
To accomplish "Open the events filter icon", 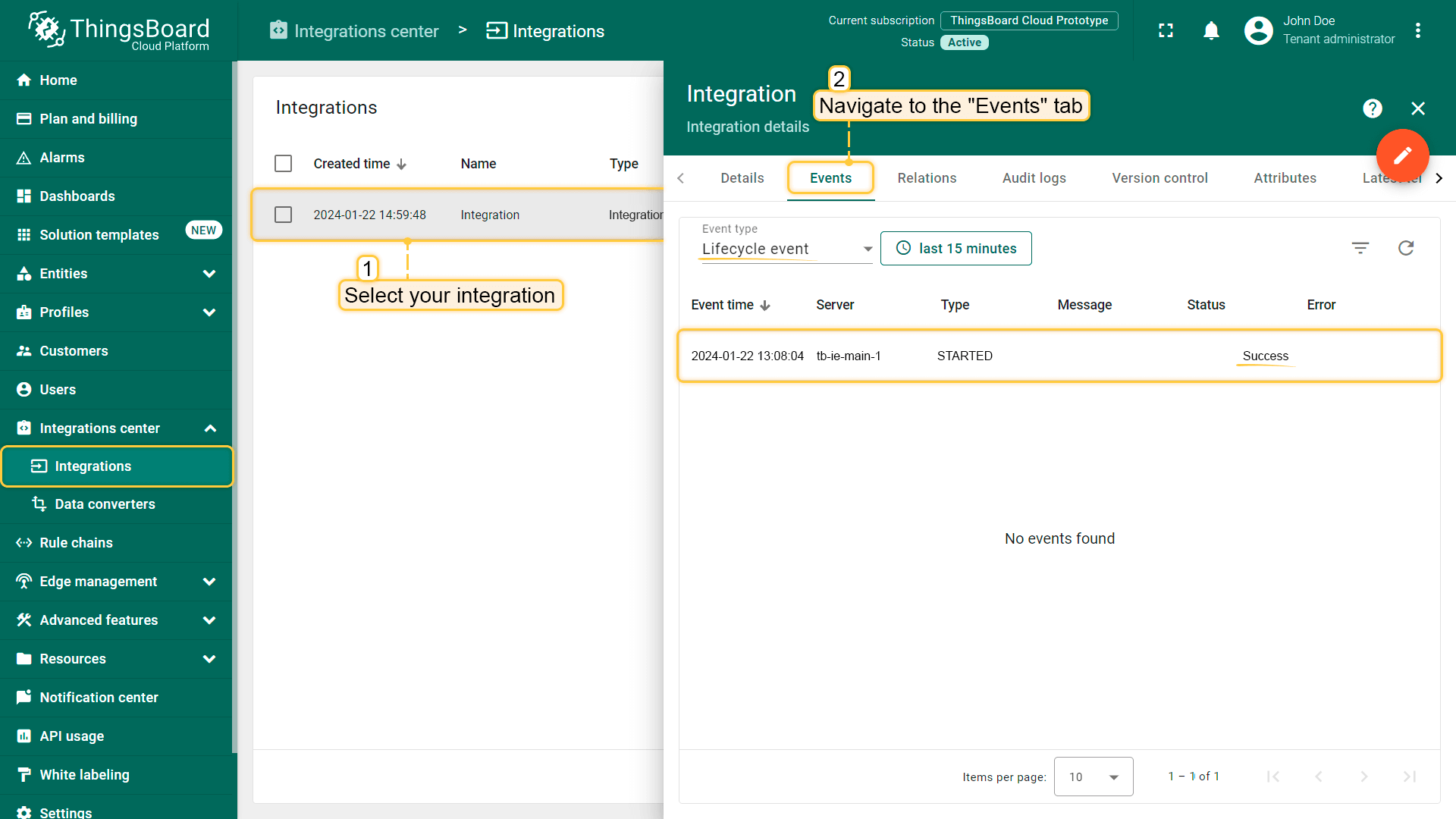I will (x=1360, y=248).
